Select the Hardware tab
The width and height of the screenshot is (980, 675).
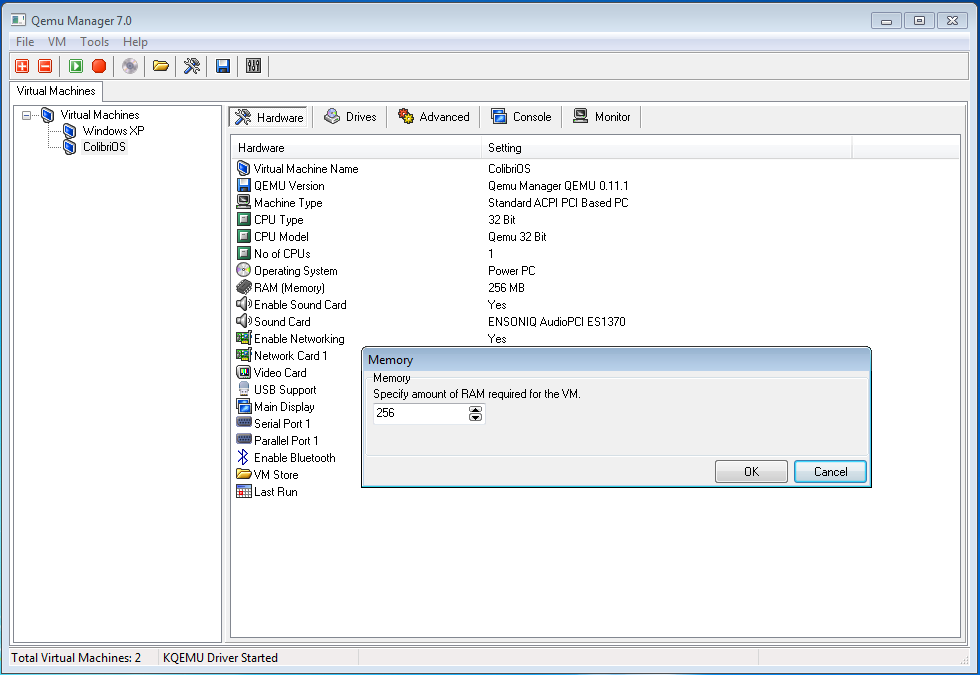point(269,117)
